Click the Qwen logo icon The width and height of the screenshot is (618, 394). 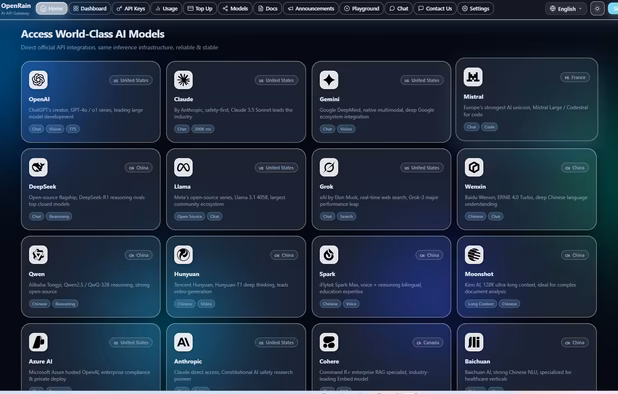tap(38, 255)
